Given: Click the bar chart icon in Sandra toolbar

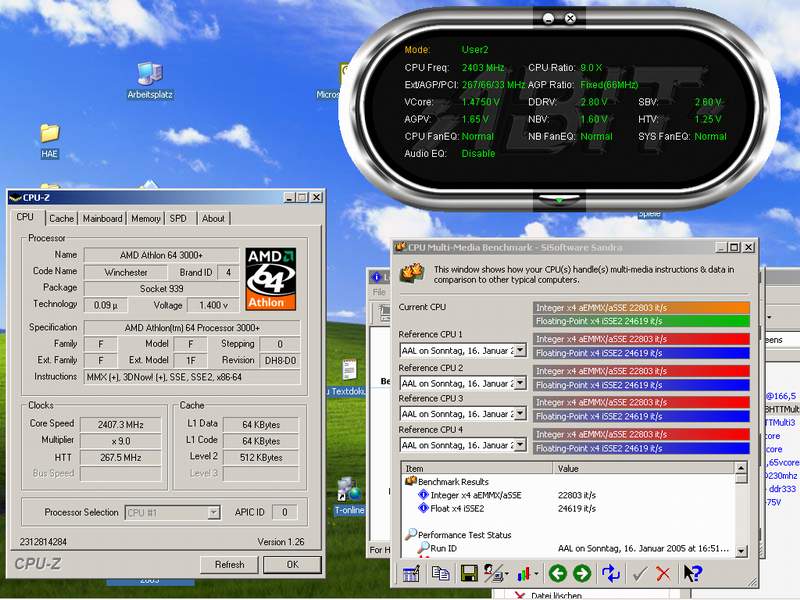Looking at the screenshot, I should pos(524,574).
